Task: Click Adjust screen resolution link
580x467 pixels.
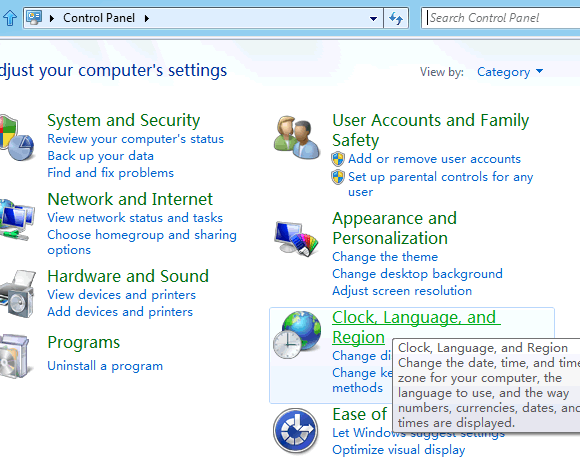Action: [402, 291]
